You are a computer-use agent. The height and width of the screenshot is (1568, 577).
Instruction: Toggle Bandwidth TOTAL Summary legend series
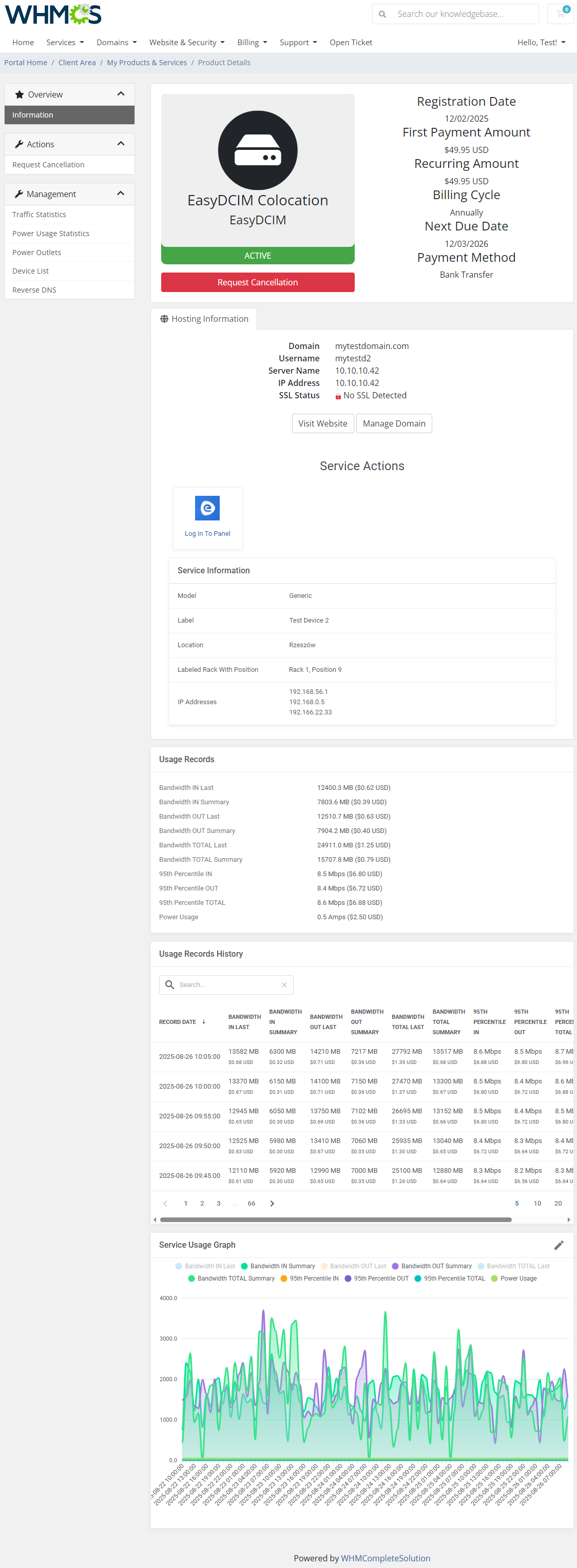tap(232, 1278)
